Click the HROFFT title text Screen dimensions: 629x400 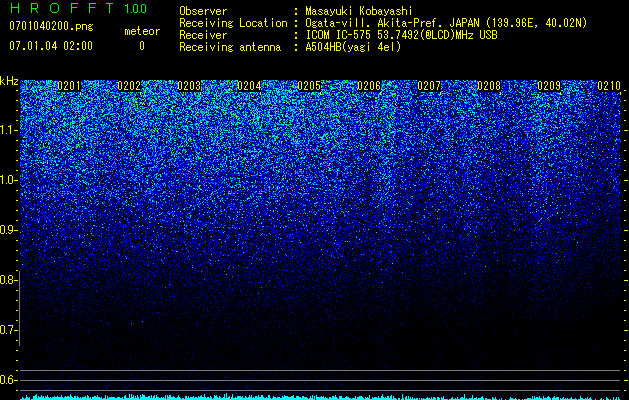click(x=61, y=8)
